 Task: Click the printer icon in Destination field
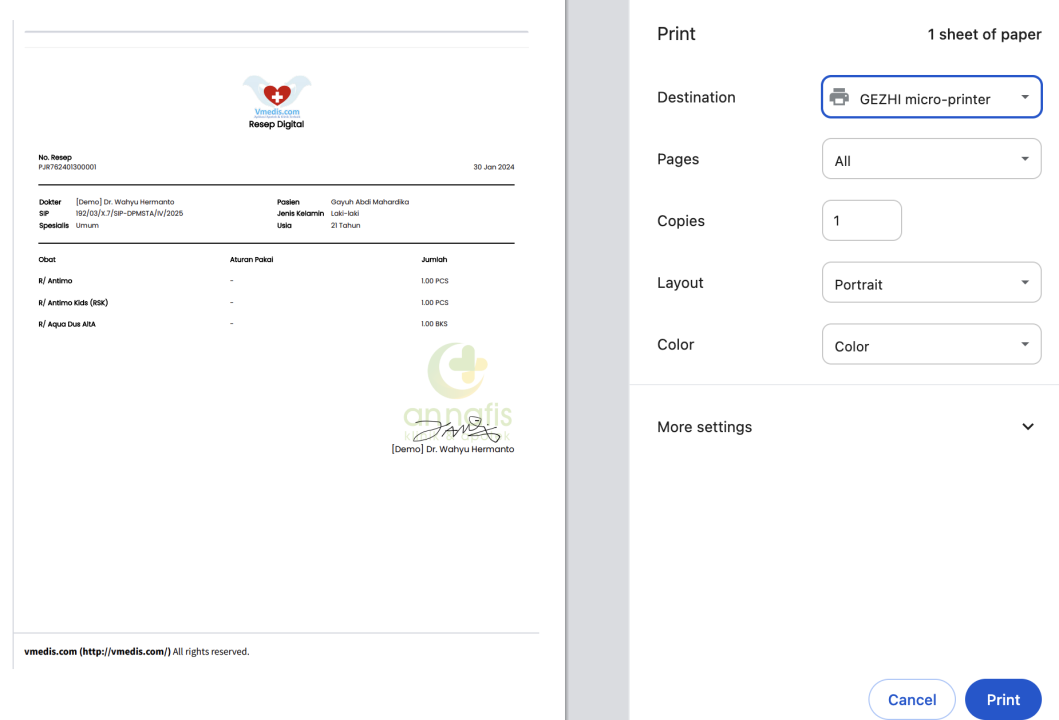[839, 98]
